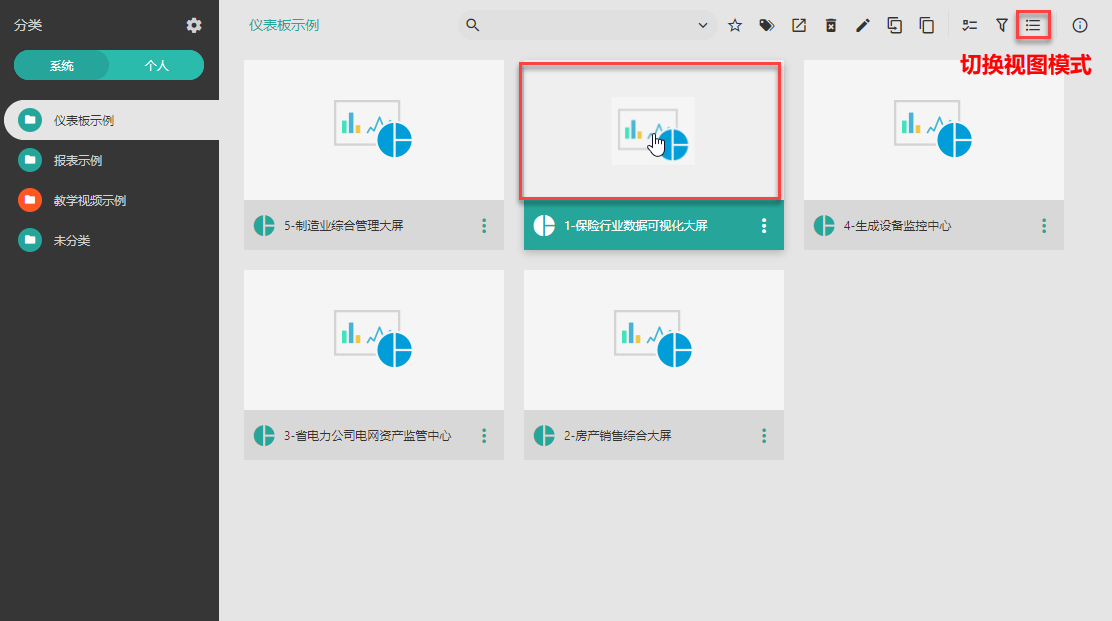Focus the search input field
The height and width of the screenshot is (621, 1112).
click(587, 26)
